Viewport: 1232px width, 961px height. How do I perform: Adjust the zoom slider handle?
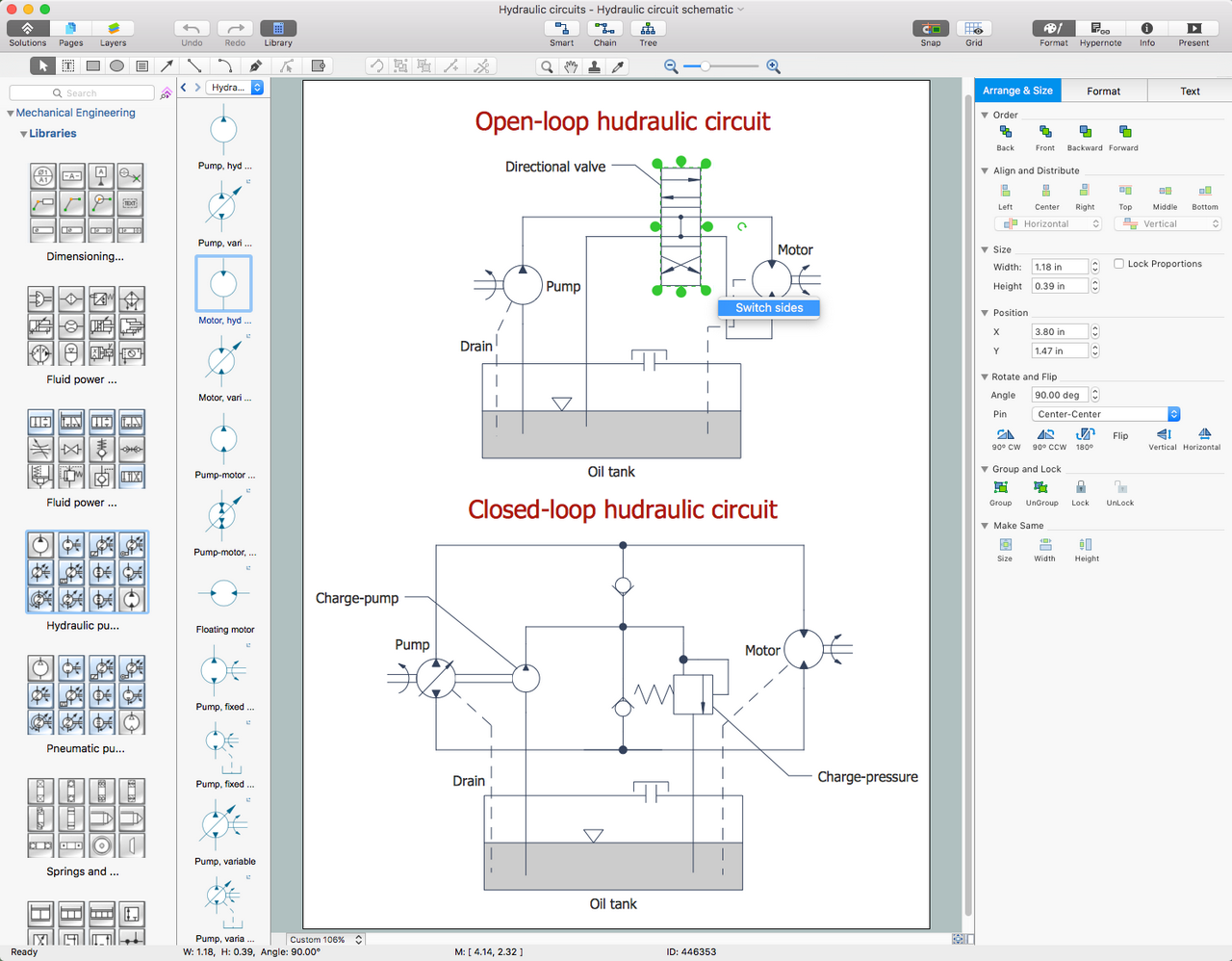pos(706,66)
